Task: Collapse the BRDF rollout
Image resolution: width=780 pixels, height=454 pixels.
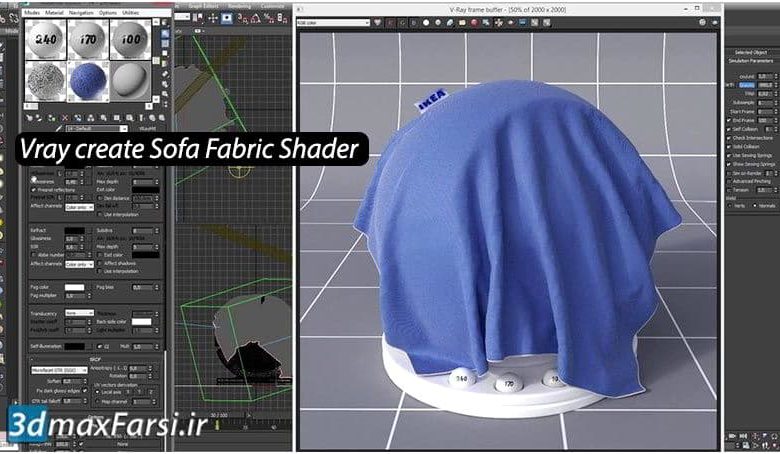Action: pyautogui.click(x=95, y=359)
